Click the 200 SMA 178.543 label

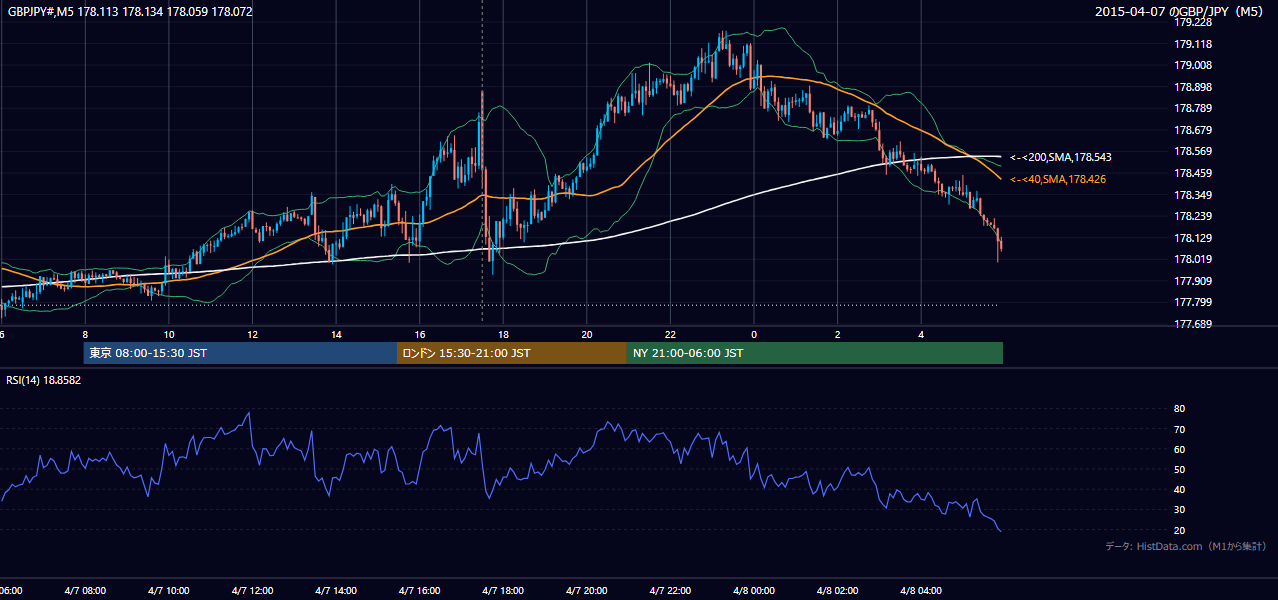[x=1060, y=157]
